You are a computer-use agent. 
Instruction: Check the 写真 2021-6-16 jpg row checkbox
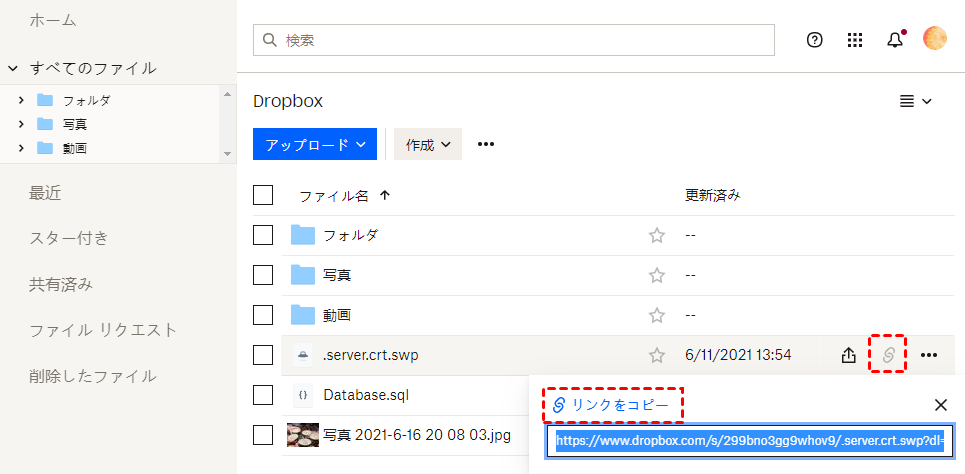click(x=263, y=435)
